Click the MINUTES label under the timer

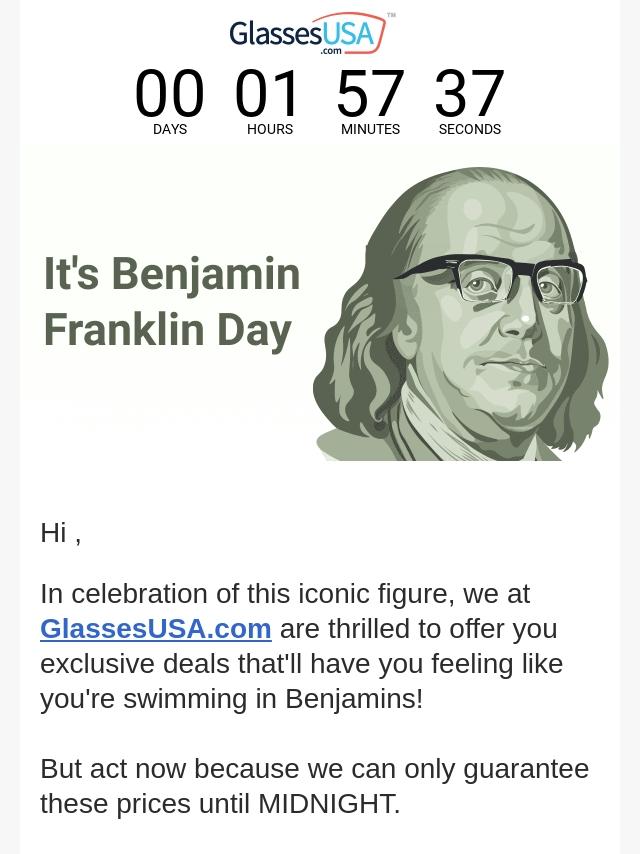pos(370,129)
